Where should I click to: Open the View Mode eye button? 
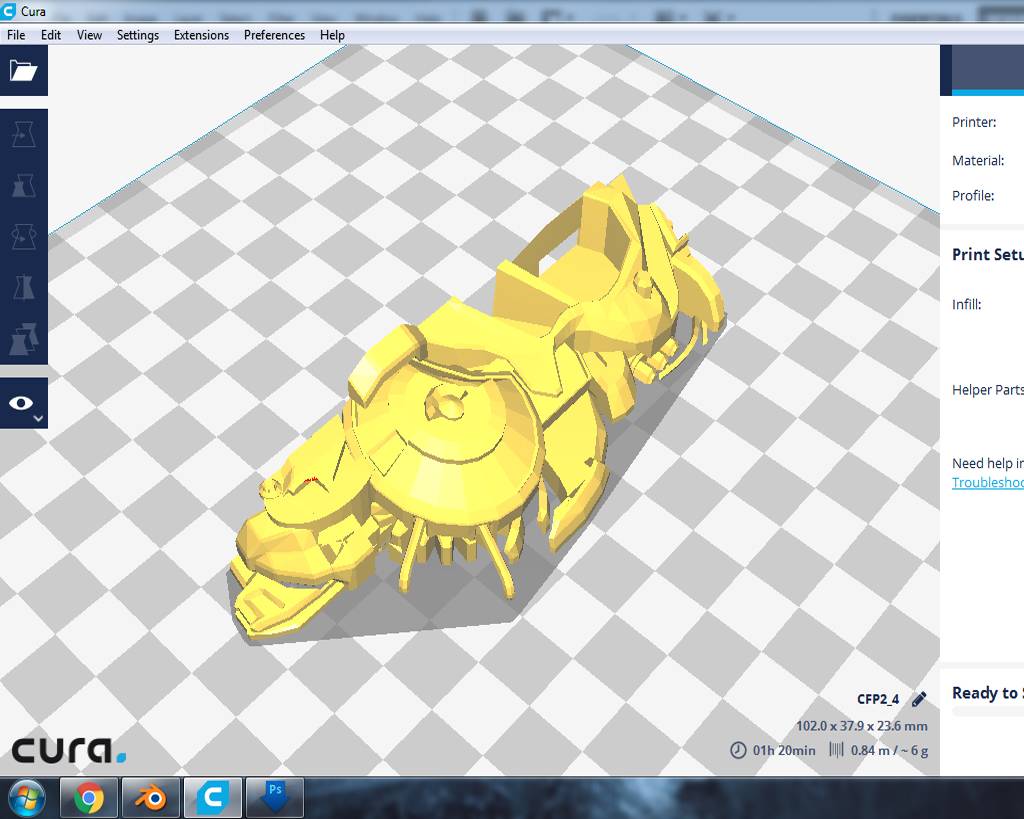[x=24, y=403]
